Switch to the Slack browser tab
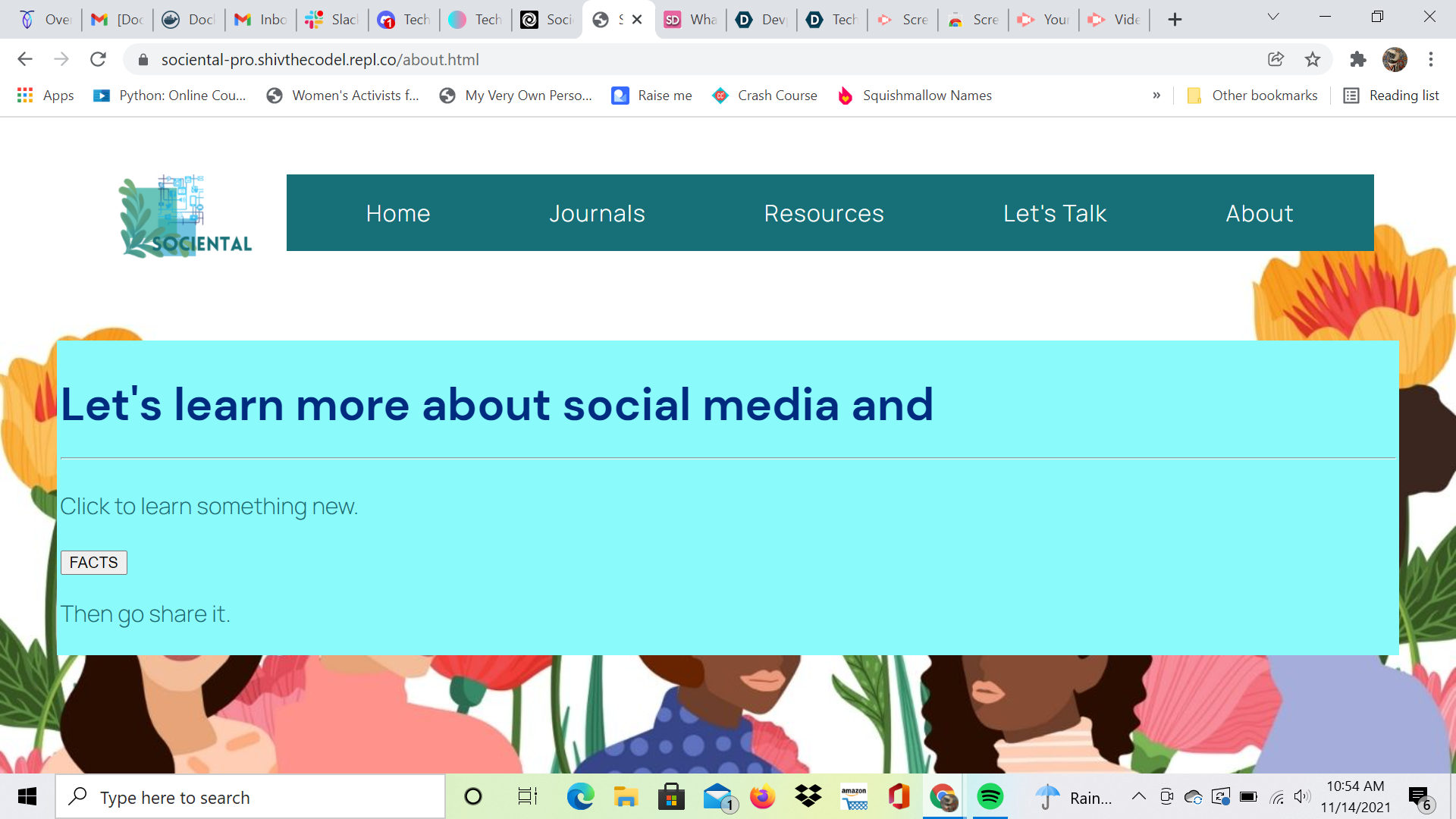This screenshot has width=1456, height=819. point(331,20)
